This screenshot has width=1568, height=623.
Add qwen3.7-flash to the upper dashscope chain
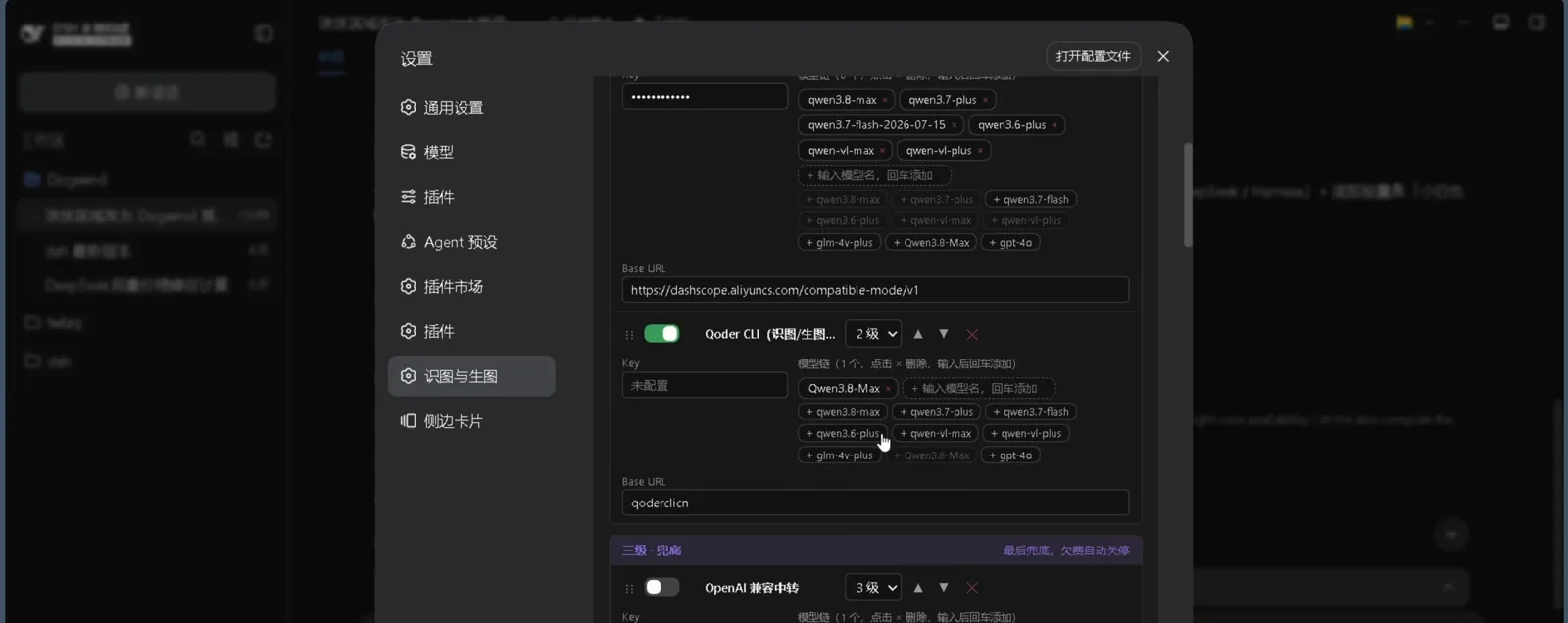click(x=1030, y=199)
